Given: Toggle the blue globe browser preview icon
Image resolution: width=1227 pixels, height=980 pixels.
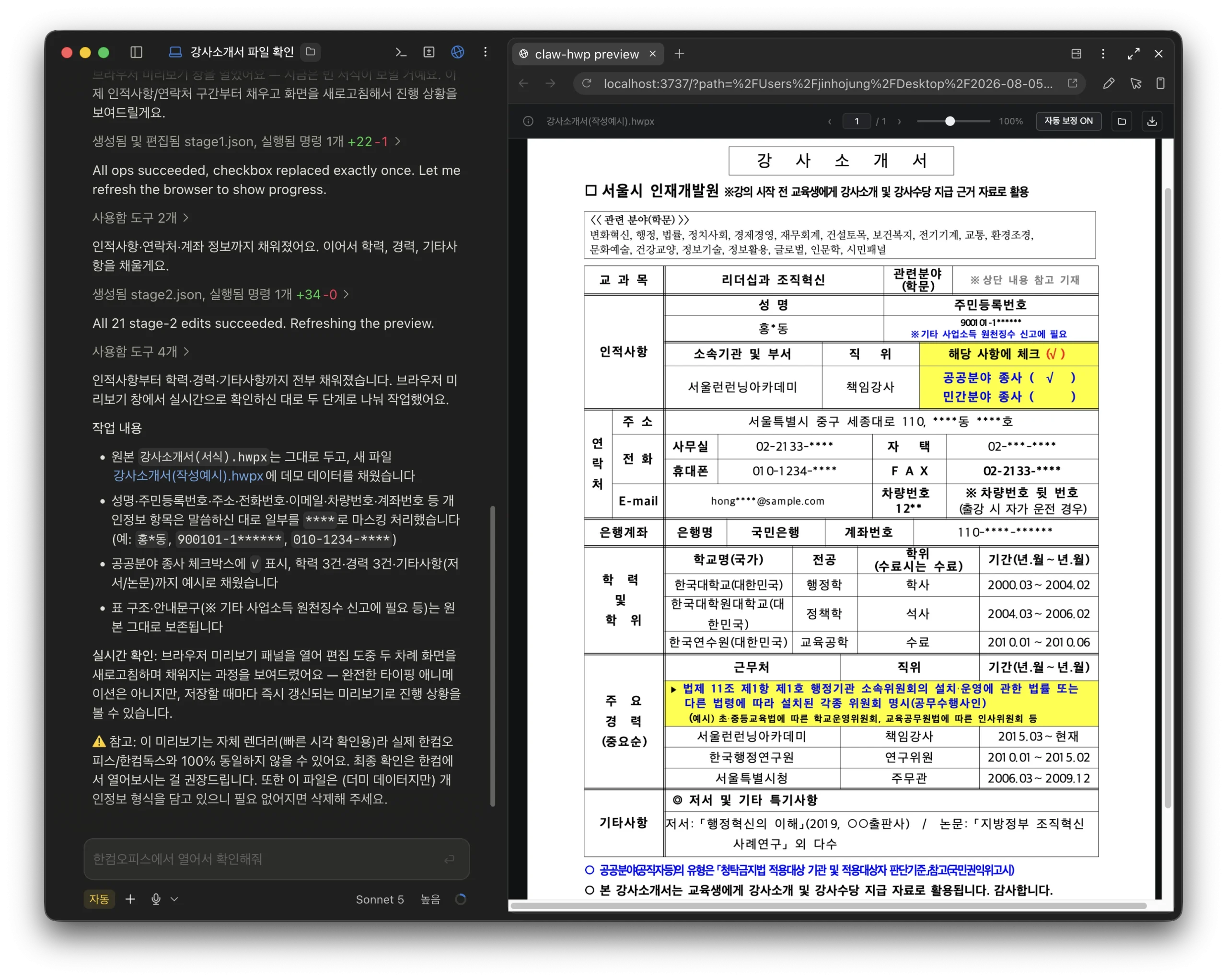Looking at the screenshot, I should pyautogui.click(x=458, y=52).
